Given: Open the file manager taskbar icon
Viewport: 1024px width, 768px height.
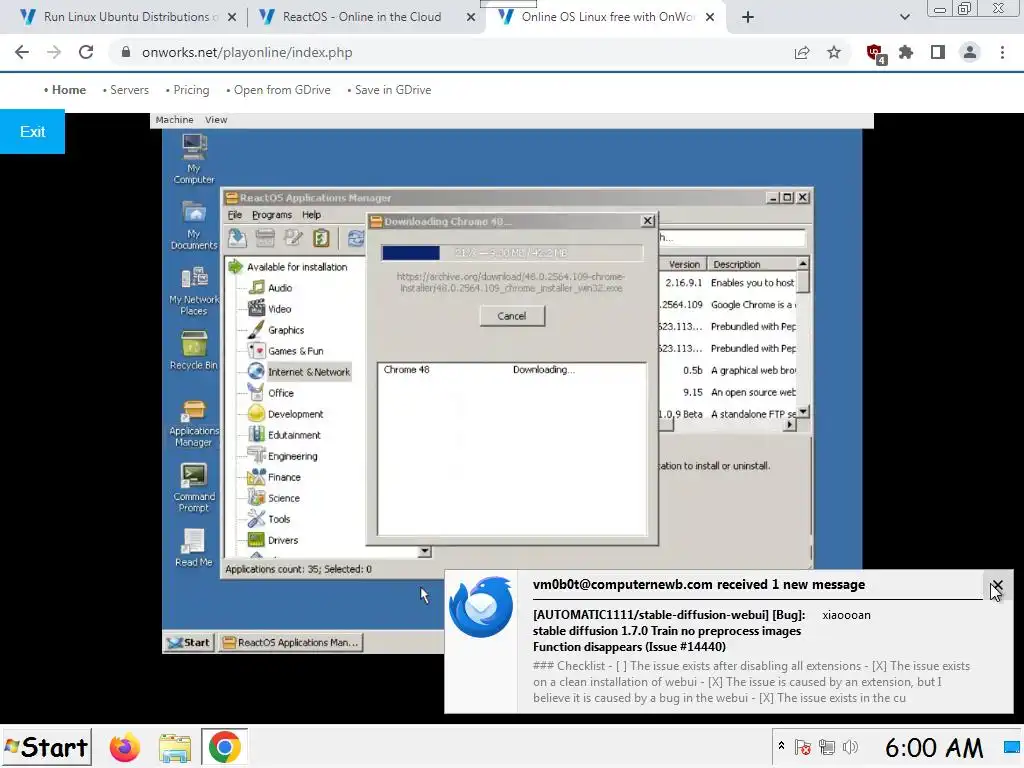Looking at the screenshot, I should coord(174,747).
